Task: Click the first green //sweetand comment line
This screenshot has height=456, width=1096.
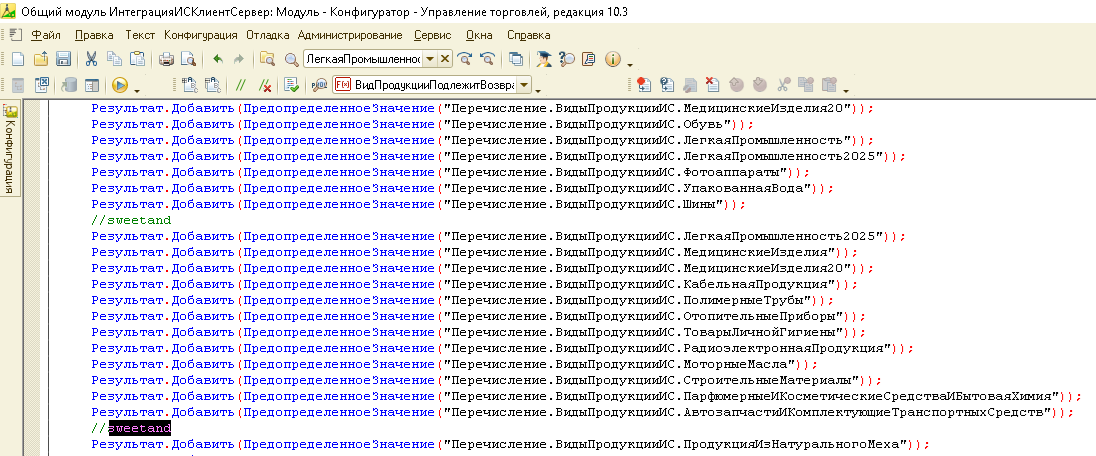Action: pos(131,220)
